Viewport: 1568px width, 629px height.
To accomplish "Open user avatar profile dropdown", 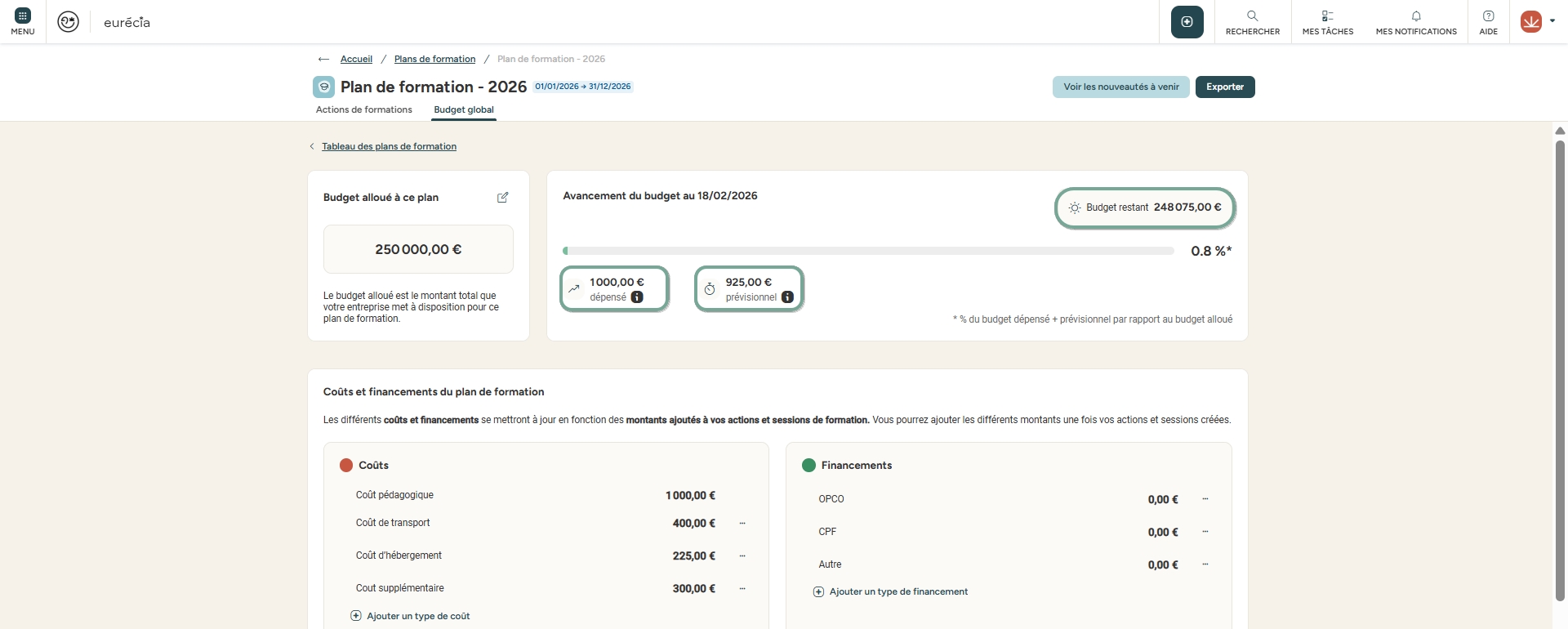I will click(1537, 22).
